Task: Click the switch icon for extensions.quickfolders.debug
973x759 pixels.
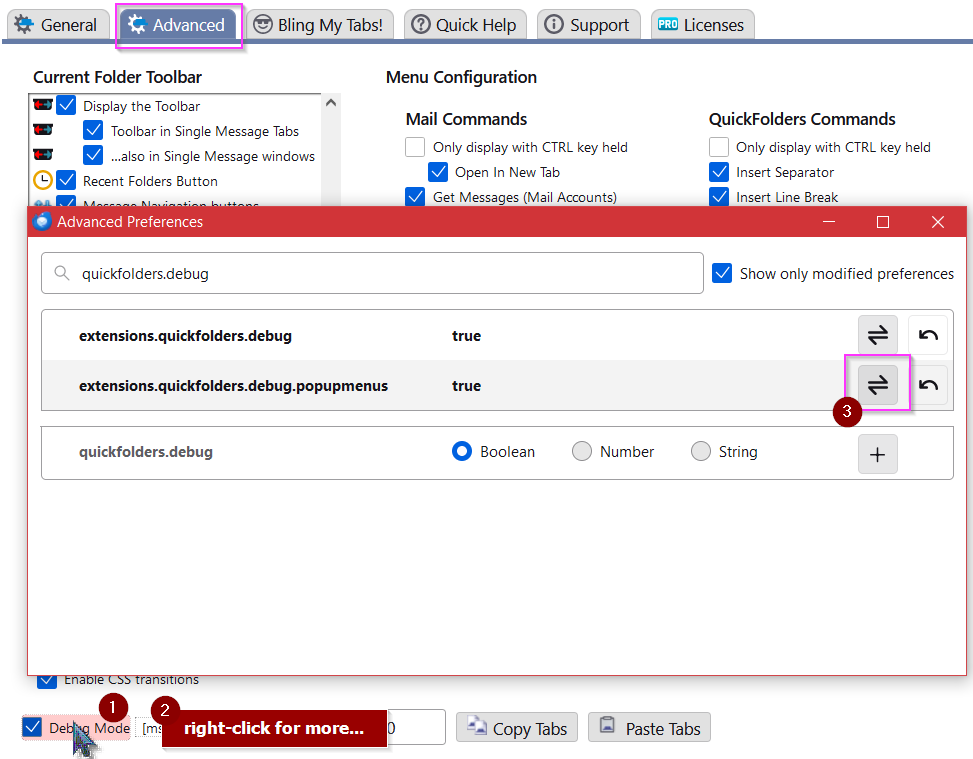Action: [877, 334]
